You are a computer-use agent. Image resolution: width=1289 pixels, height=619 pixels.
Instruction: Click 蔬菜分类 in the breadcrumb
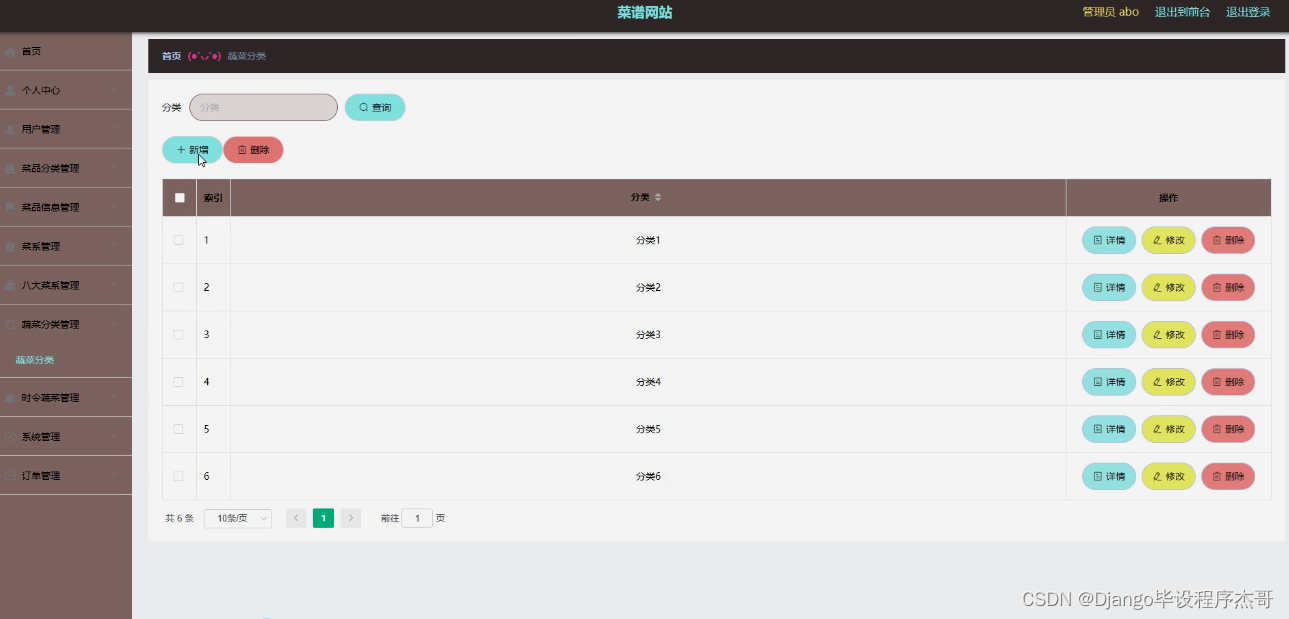pyautogui.click(x=246, y=56)
